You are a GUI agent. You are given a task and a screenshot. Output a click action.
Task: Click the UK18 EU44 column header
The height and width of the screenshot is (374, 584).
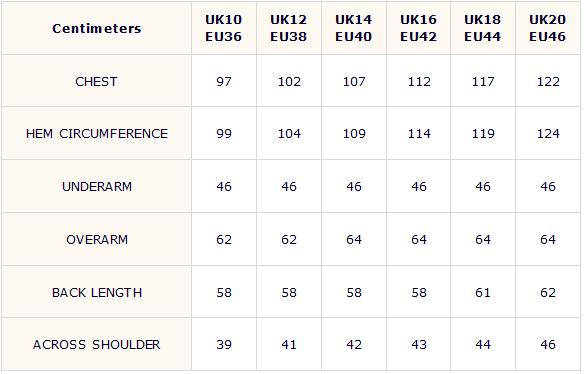coord(483,28)
